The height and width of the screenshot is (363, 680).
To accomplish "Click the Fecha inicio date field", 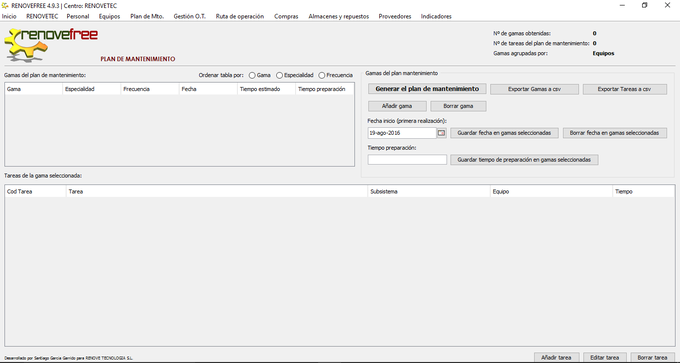I will [402, 133].
